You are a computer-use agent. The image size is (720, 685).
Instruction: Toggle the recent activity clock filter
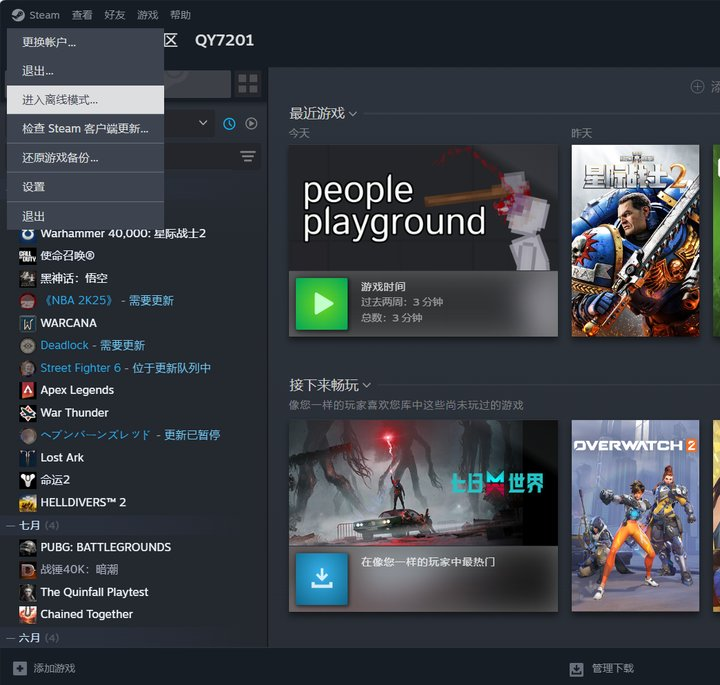pyautogui.click(x=229, y=123)
